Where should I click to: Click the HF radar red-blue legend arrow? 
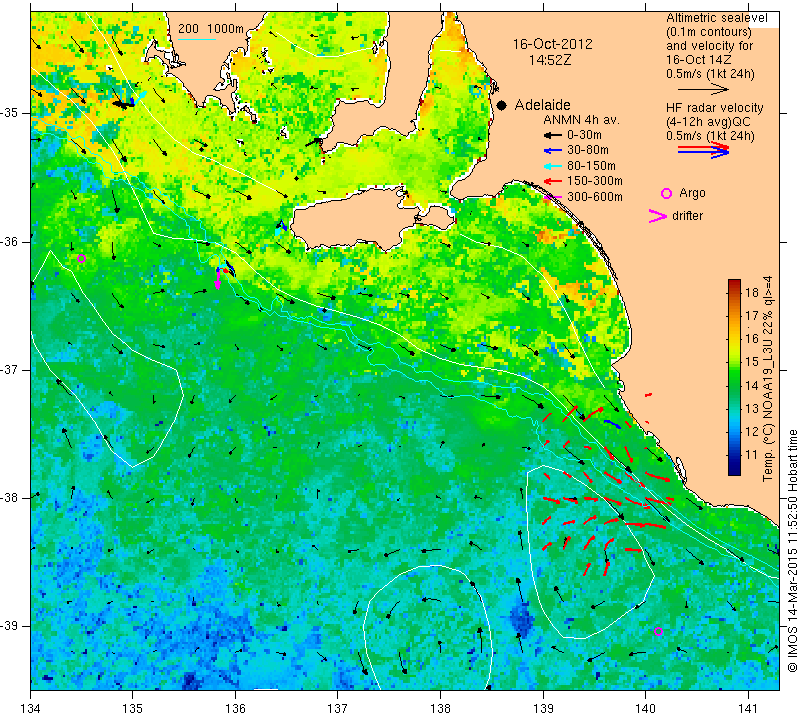[704, 150]
